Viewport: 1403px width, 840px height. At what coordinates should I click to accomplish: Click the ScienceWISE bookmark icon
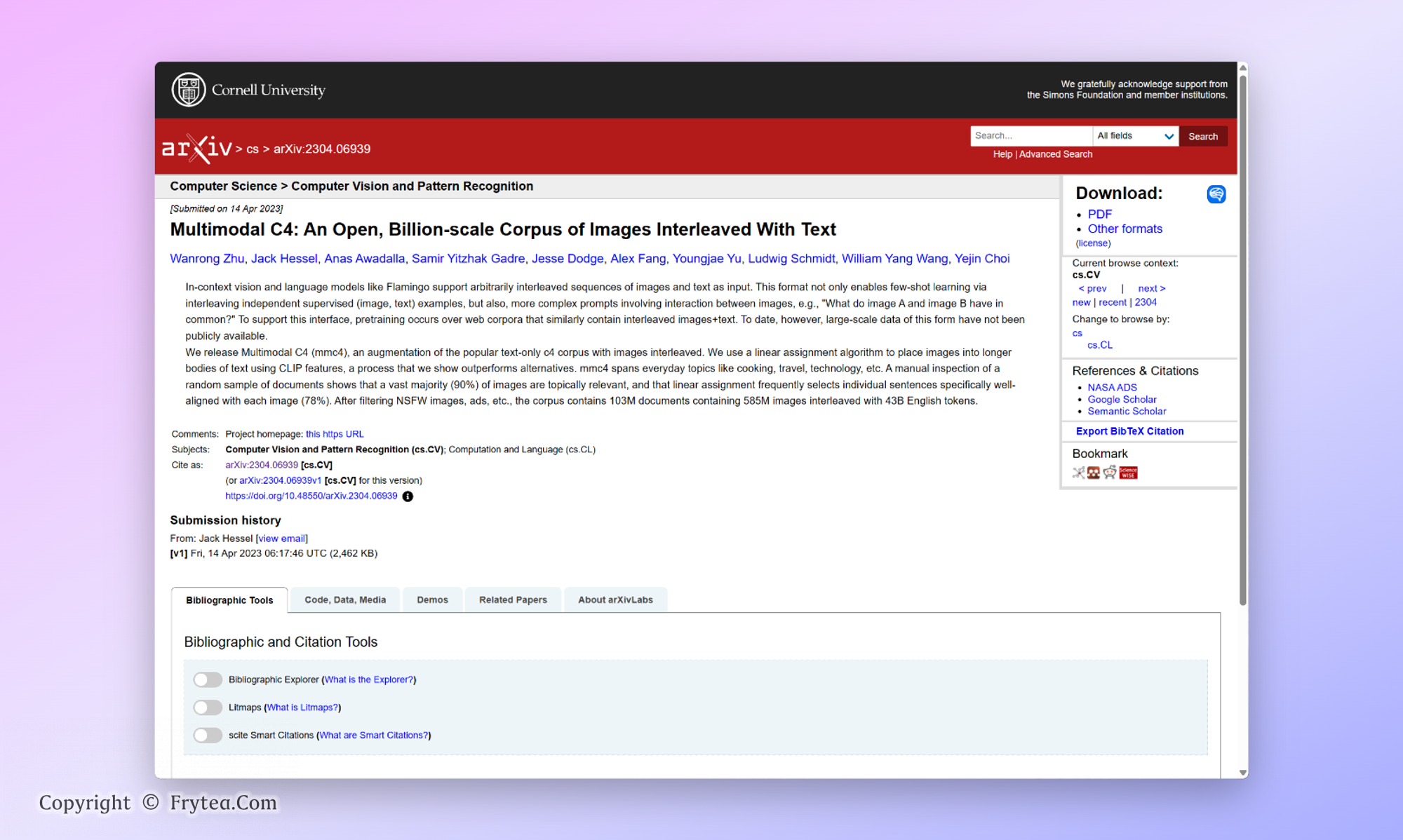coord(1128,473)
